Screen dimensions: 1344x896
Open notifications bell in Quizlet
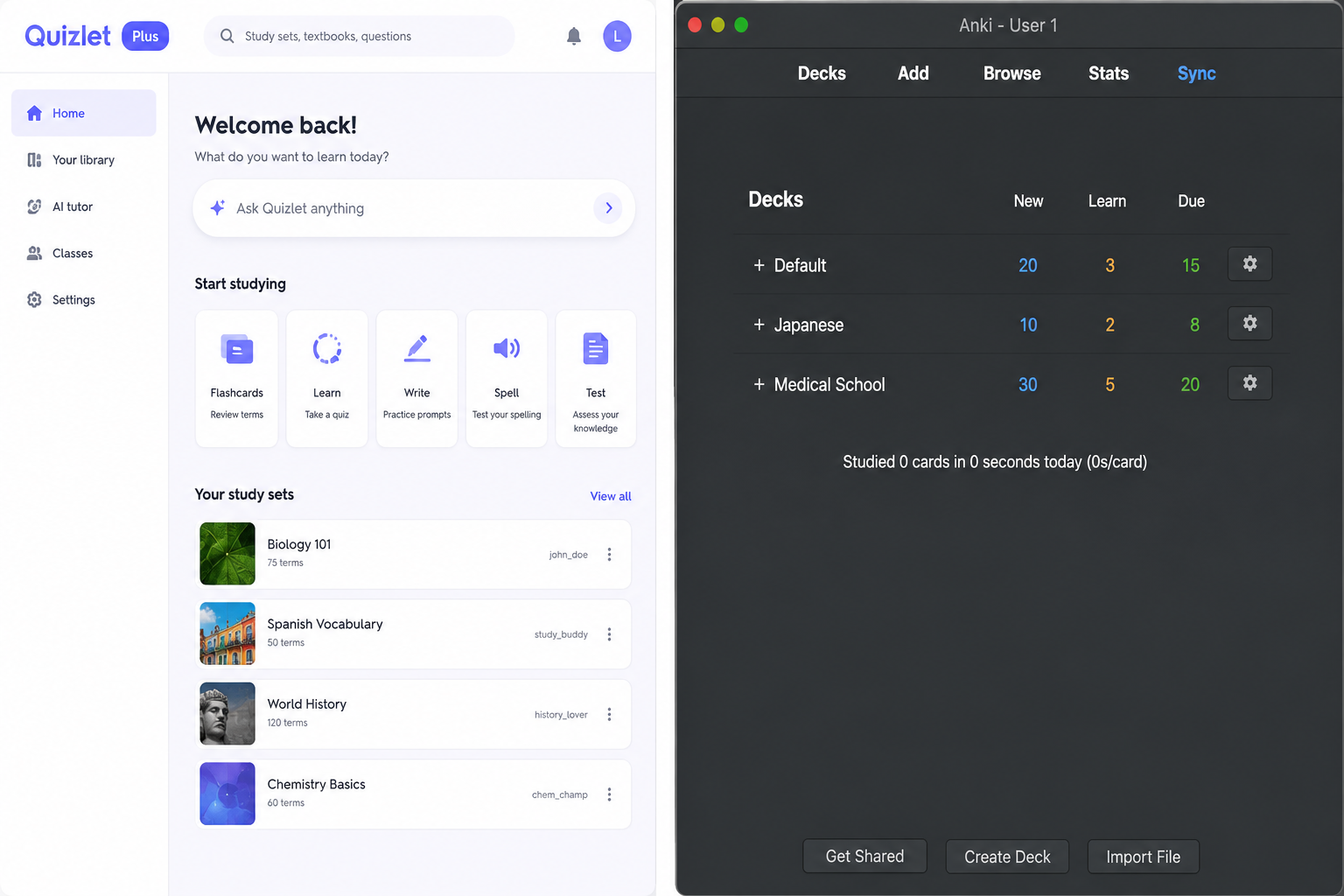[x=574, y=36]
